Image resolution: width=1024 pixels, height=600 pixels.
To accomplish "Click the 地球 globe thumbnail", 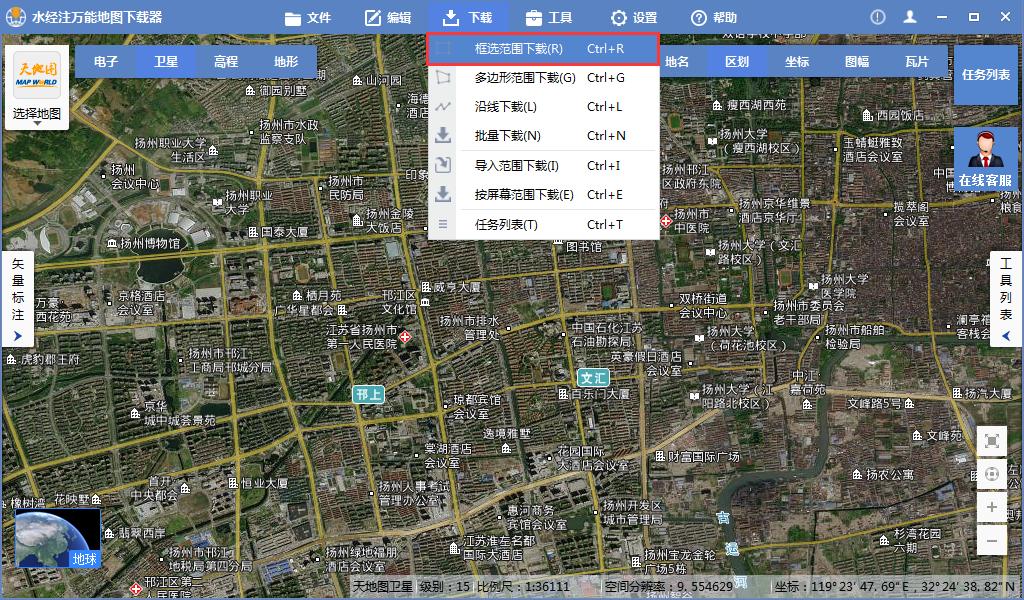I will pyautogui.click(x=58, y=538).
